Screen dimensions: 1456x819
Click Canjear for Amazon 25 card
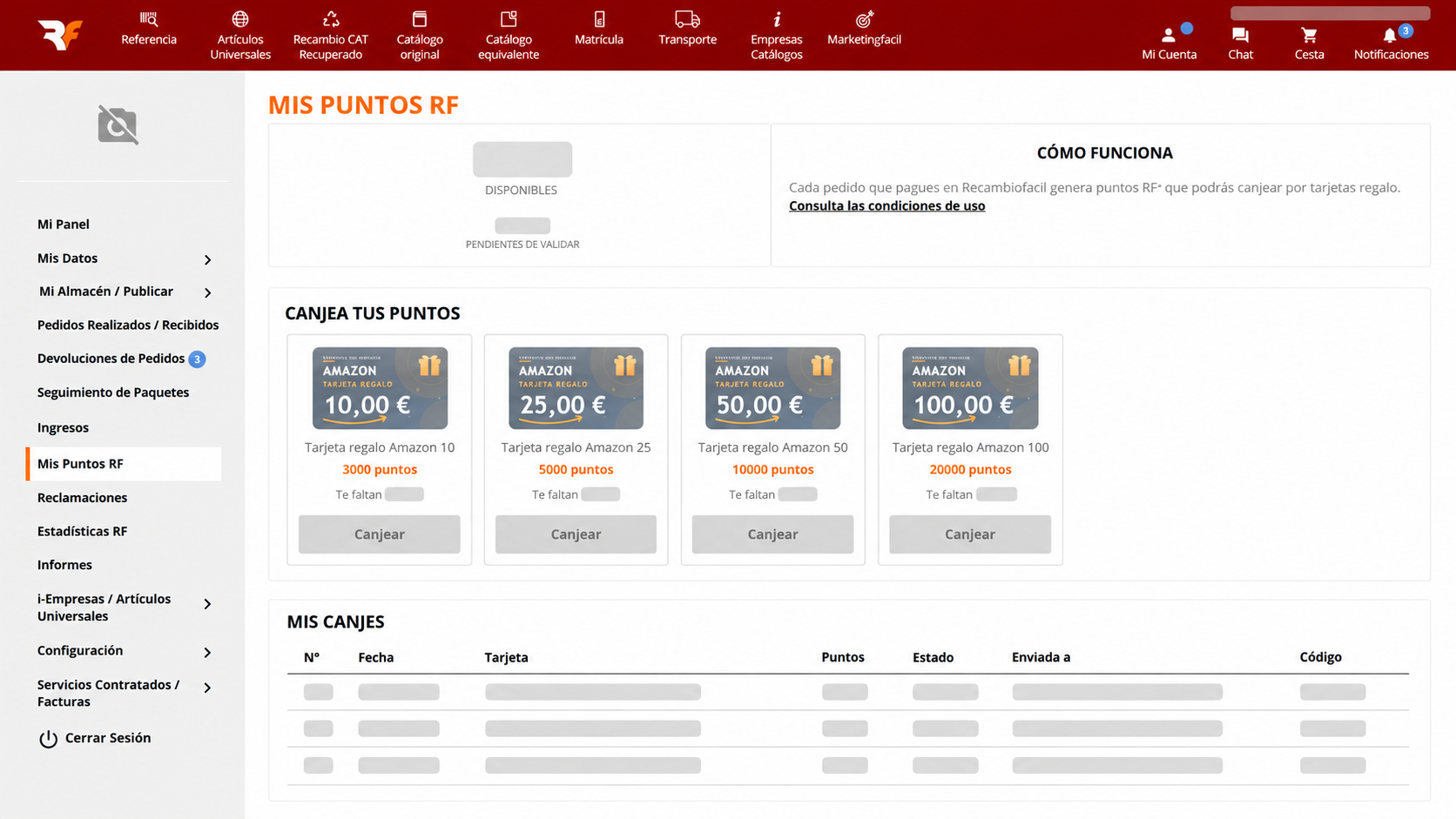(x=576, y=534)
